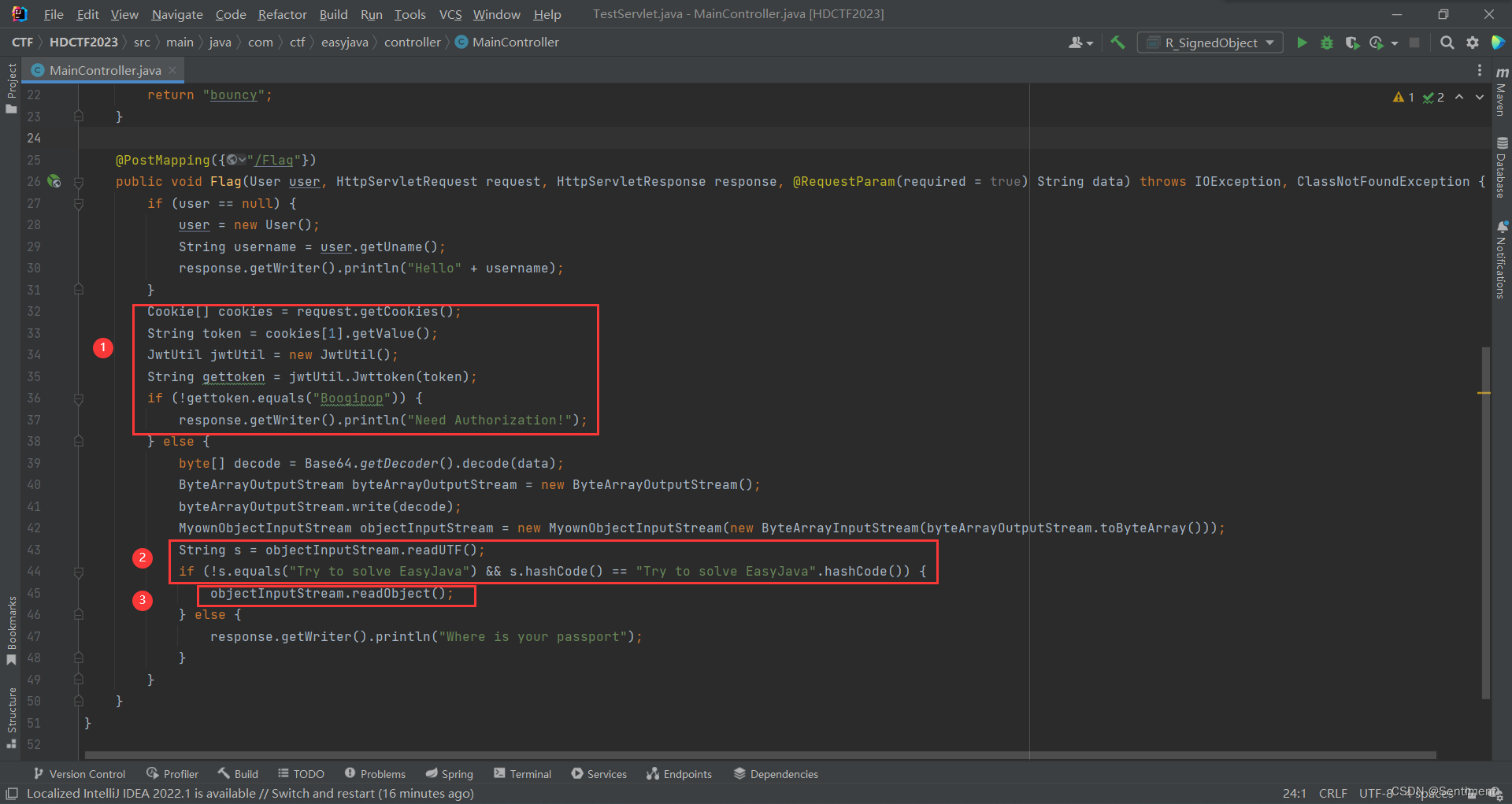Open IDE settings gear icon

[1473, 43]
